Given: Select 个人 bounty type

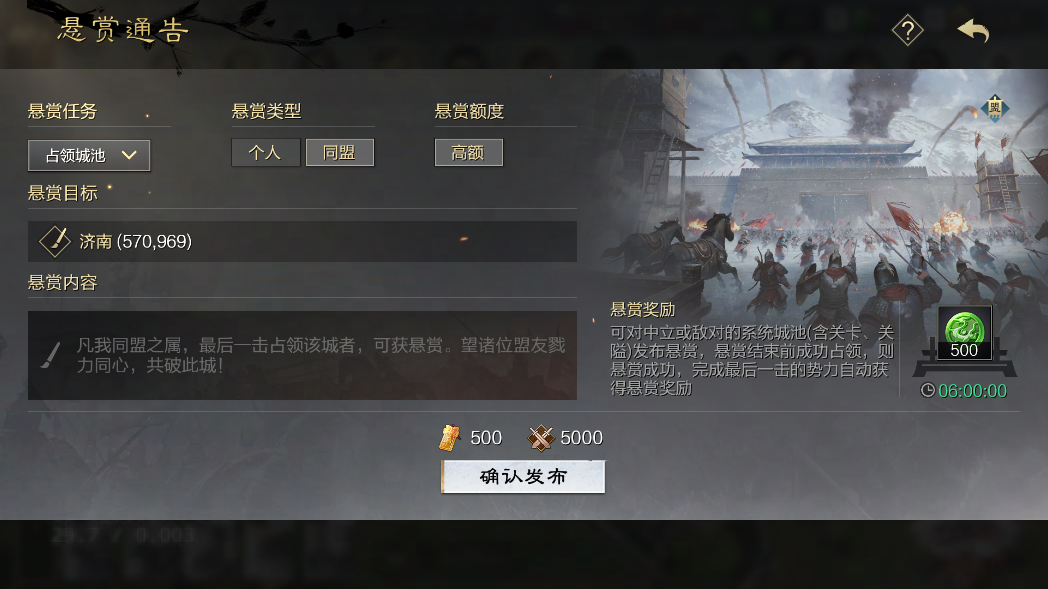Looking at the screenshot, I should (265, 153).
